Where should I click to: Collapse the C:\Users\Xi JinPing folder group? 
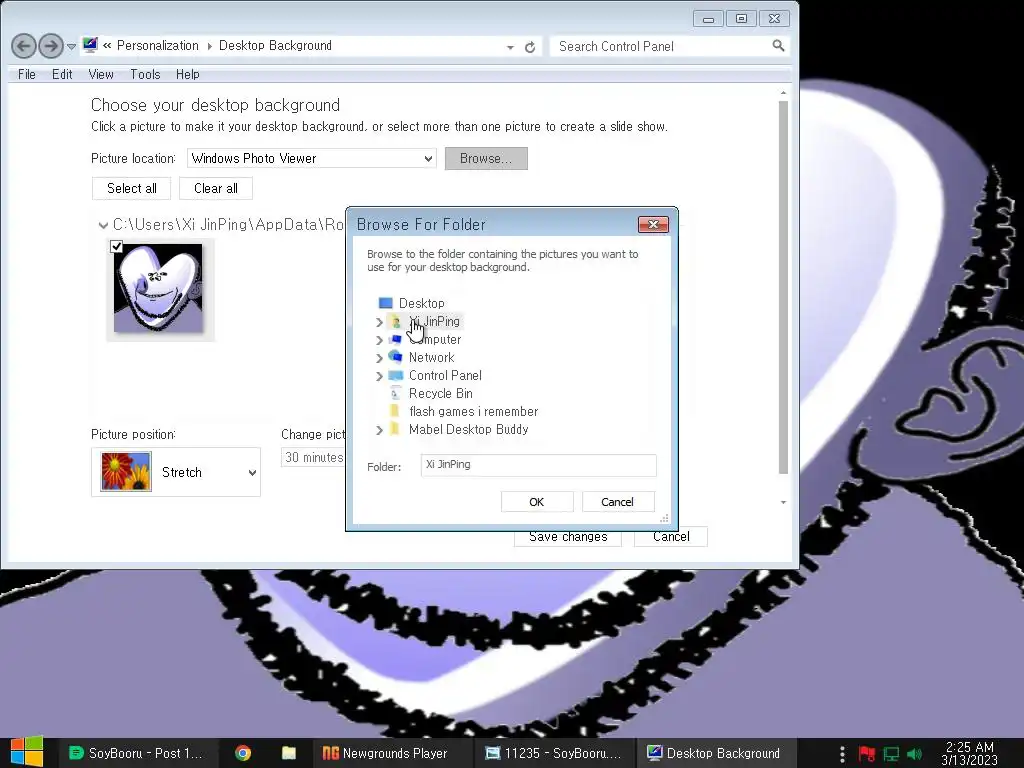tap(103, 225)
